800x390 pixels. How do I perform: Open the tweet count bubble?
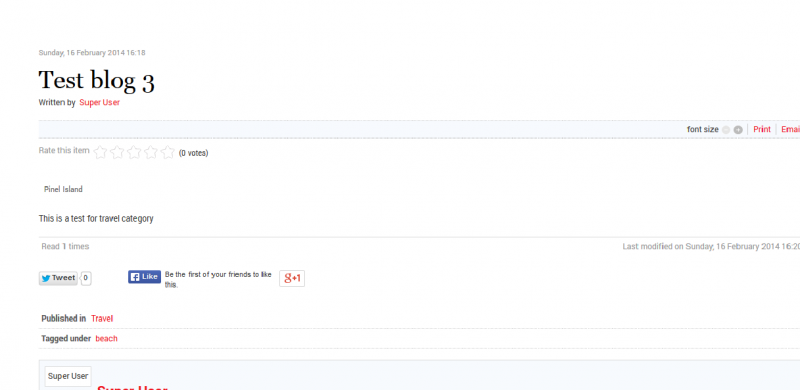[86, 278]
